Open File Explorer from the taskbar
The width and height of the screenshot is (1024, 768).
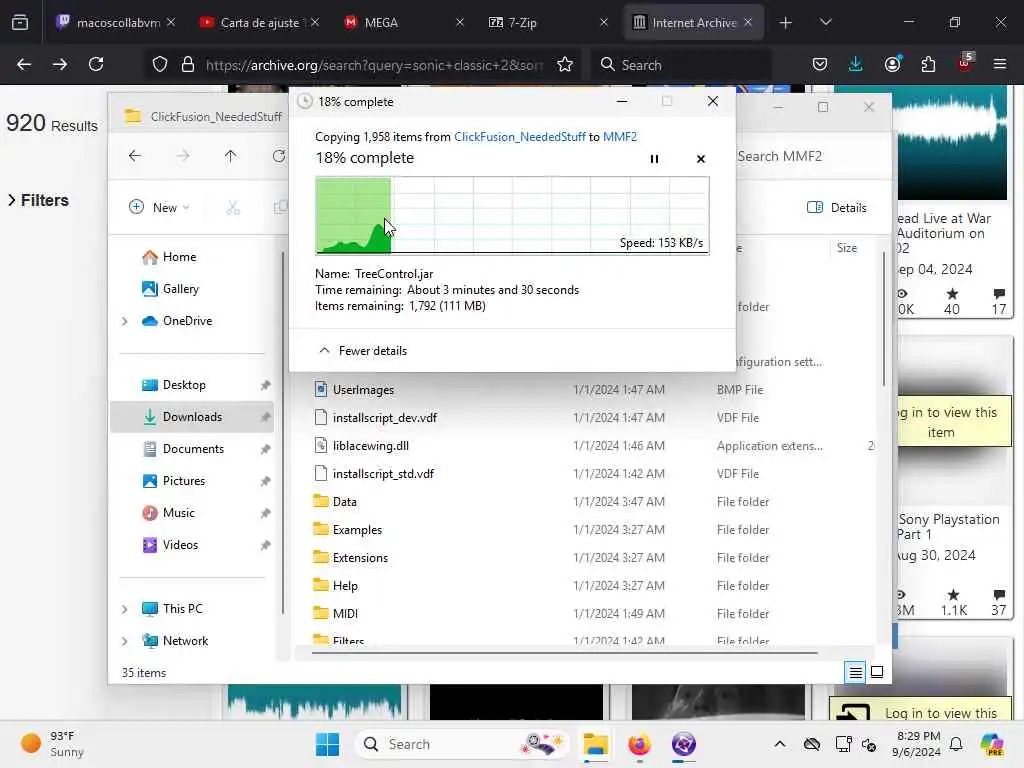tap(596, 744)
